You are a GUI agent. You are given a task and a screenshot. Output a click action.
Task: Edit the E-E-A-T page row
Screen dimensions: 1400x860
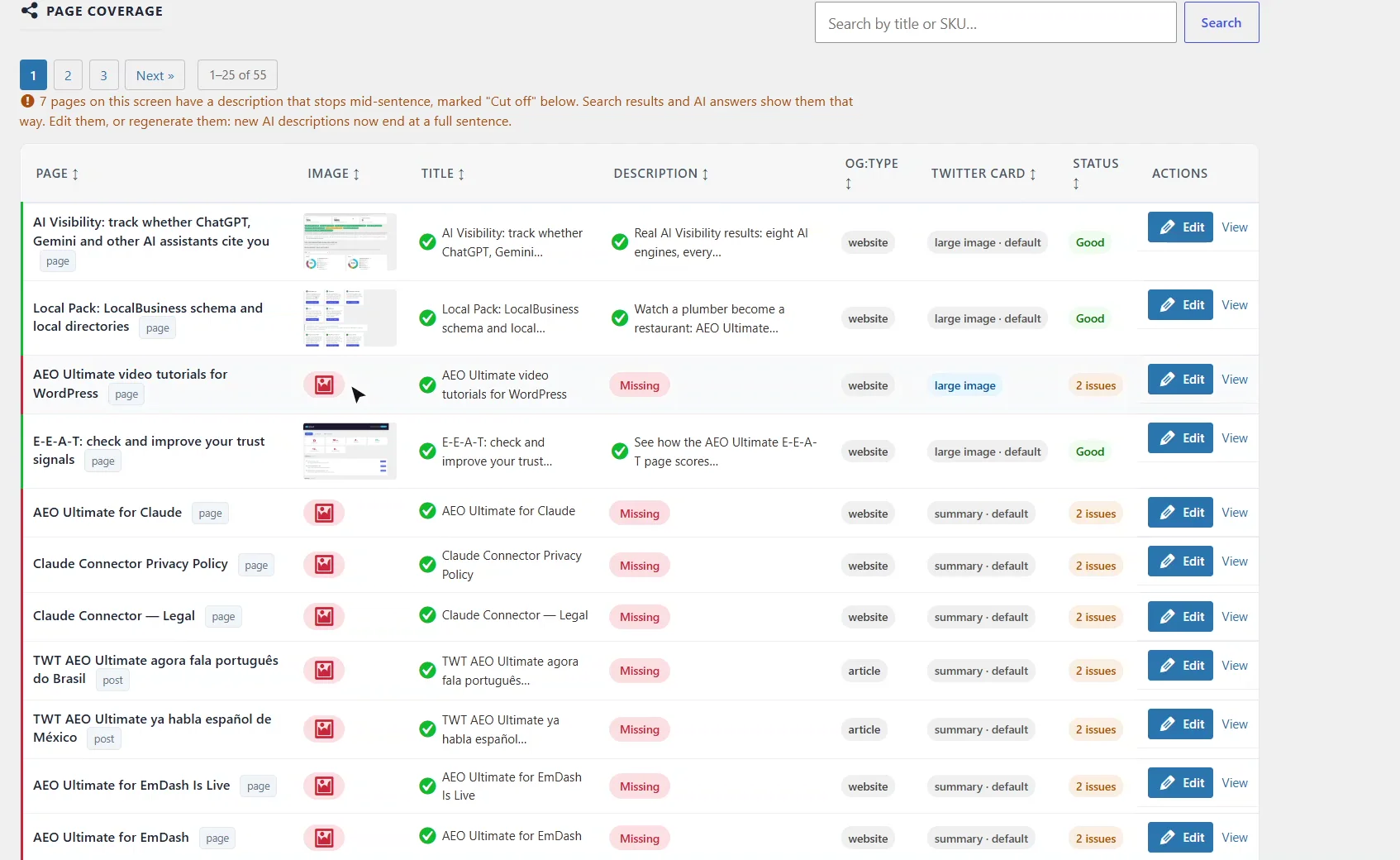(x=1180, y=438)
